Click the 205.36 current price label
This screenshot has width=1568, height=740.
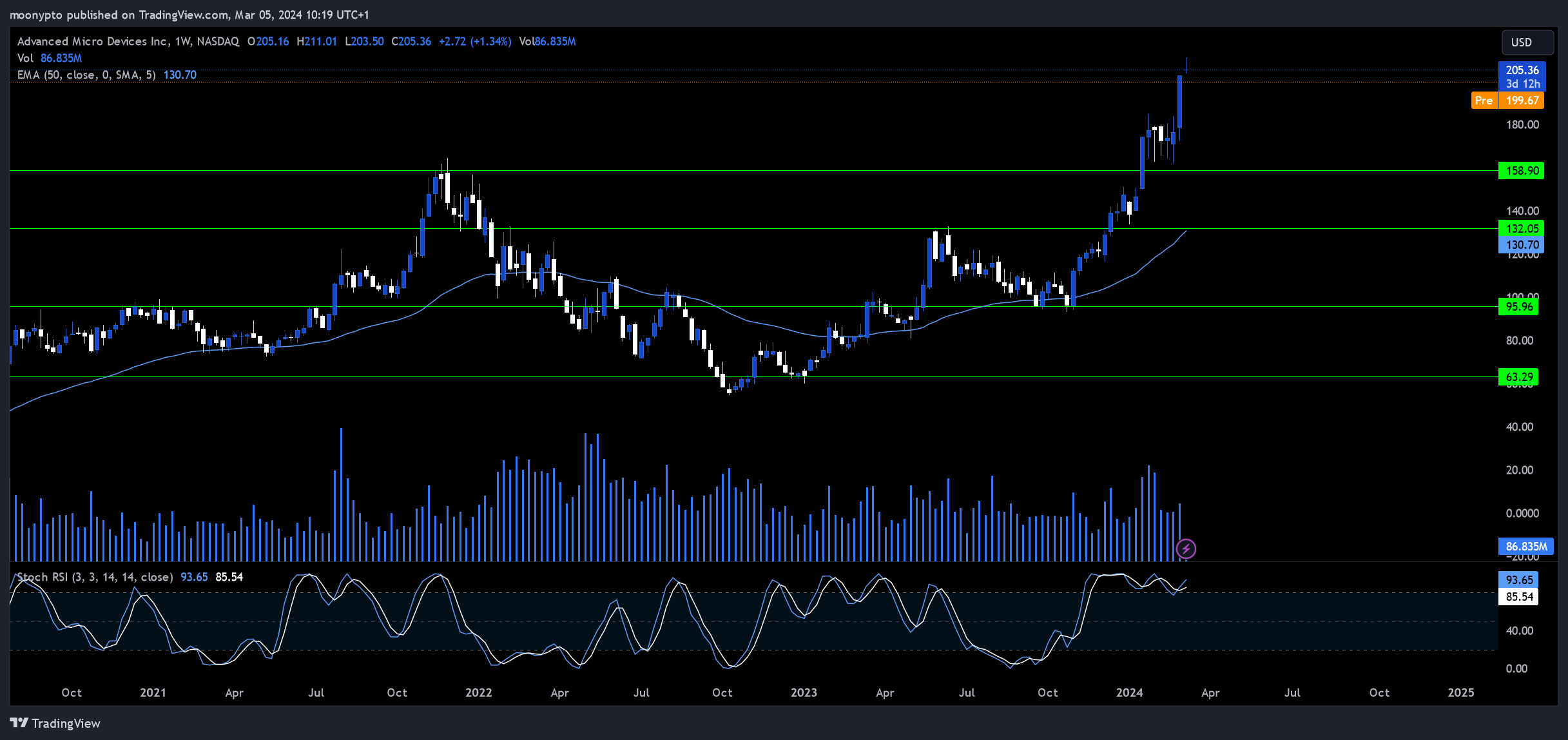pyautogui.click(x=1522, y=70)
